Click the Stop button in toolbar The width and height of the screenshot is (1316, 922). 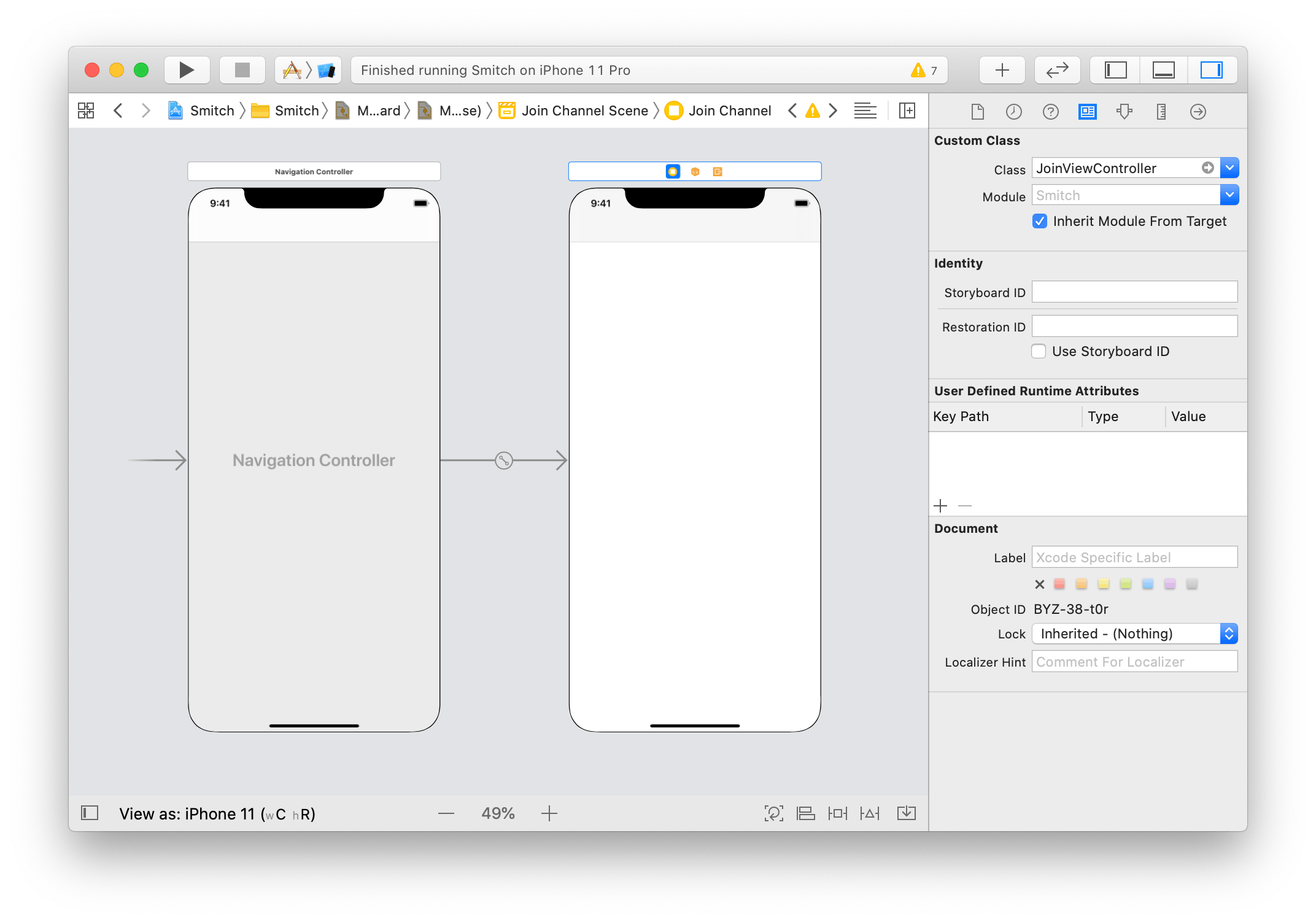coord(242,70)
